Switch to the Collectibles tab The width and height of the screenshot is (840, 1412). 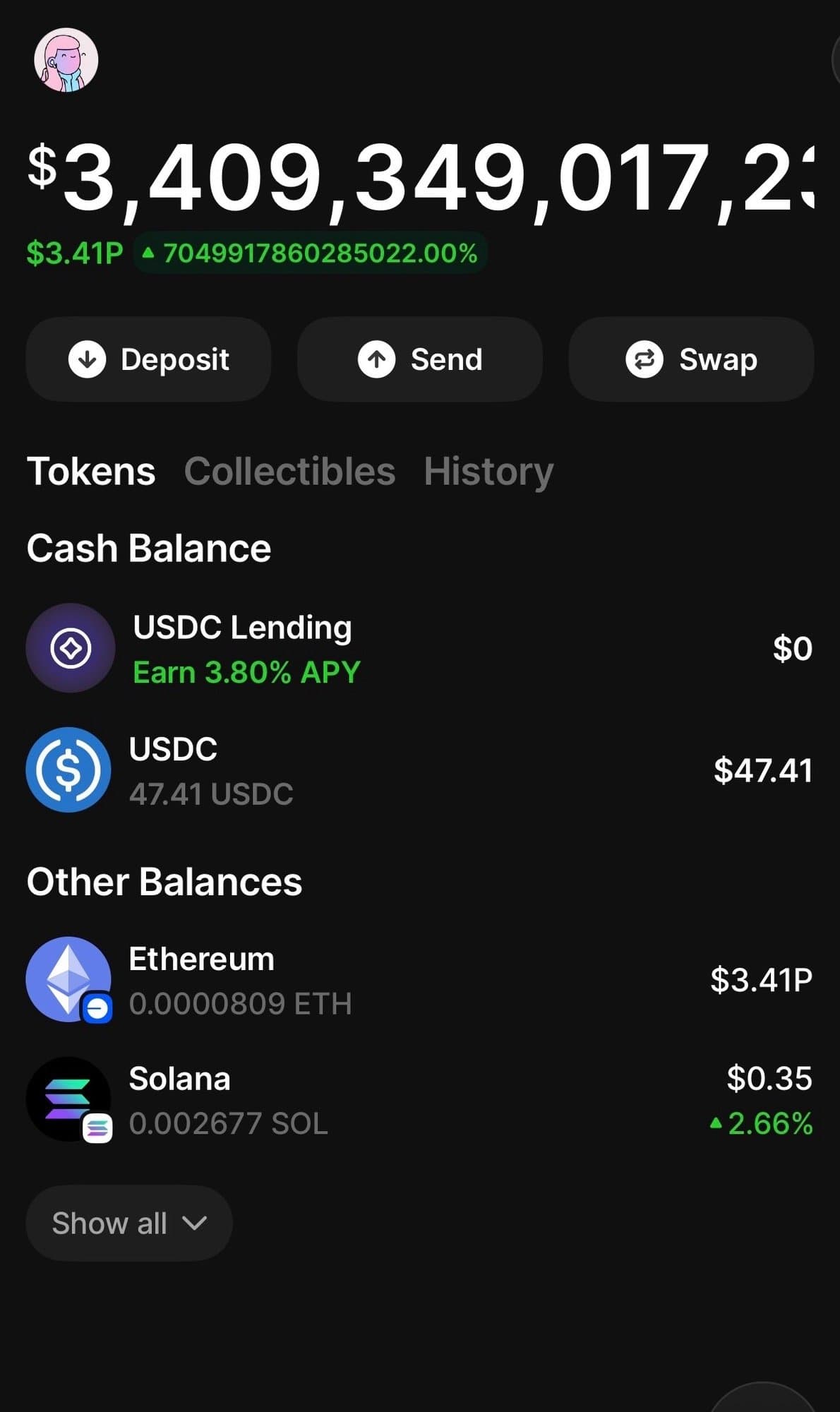(289, 471)
